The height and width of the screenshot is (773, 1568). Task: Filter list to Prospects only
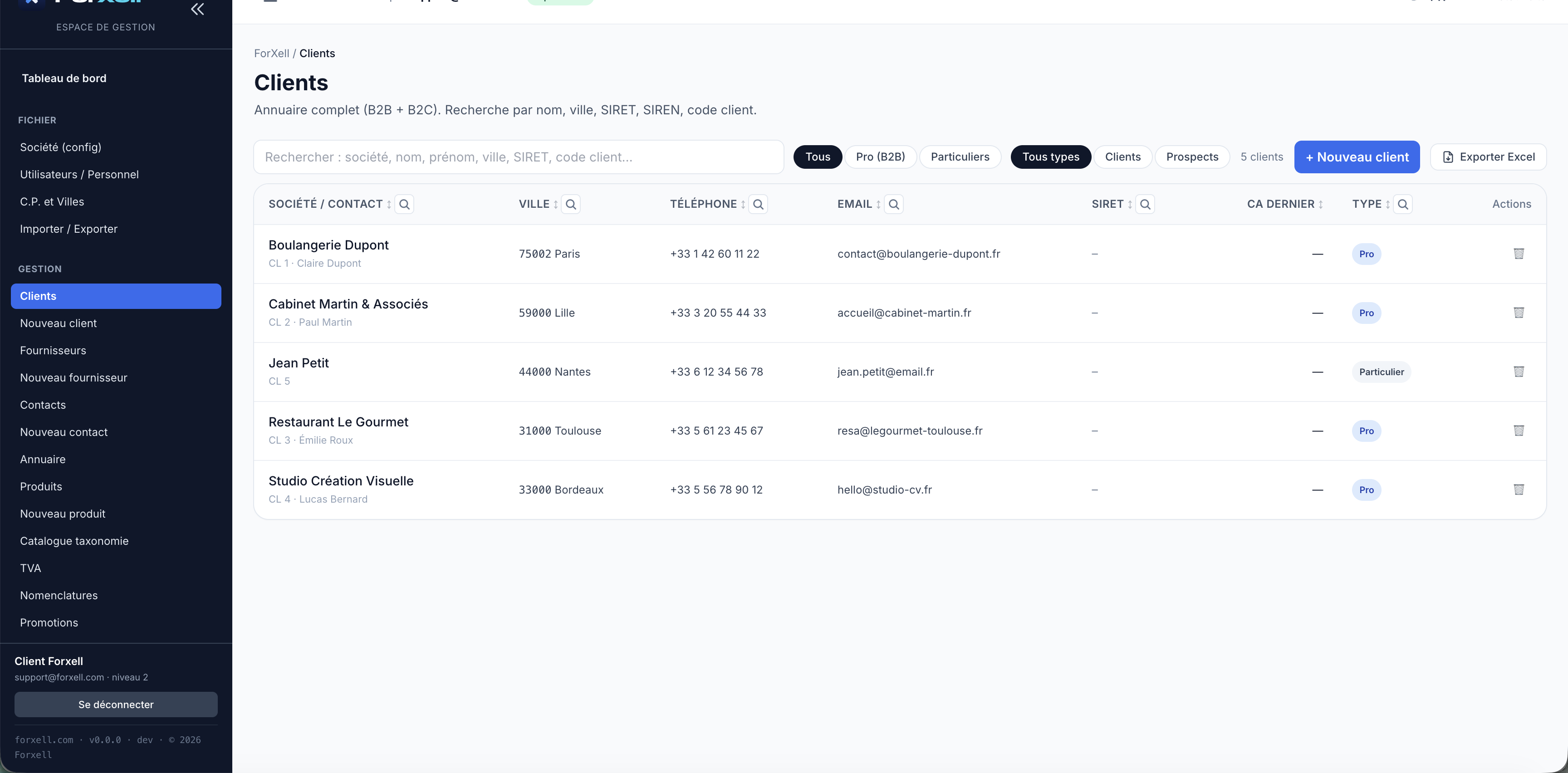(x=1192, y=157)
